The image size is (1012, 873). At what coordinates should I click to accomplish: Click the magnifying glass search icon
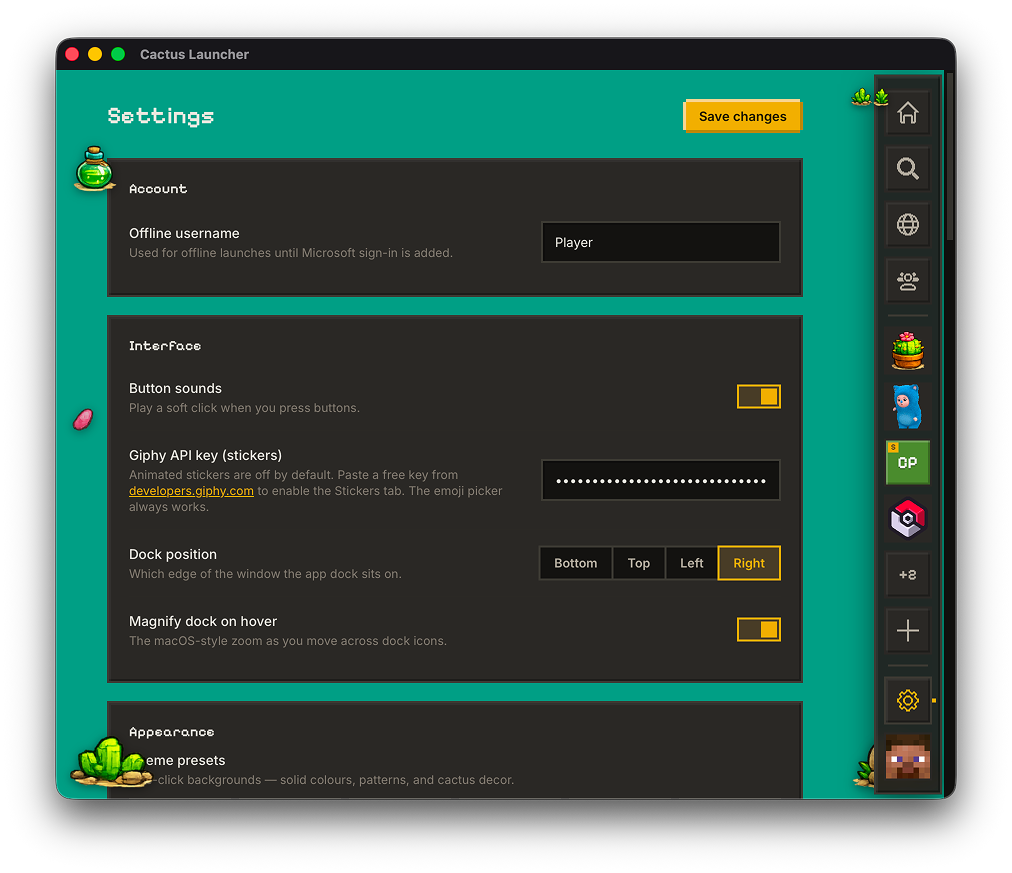pyautogui.click(x=907, y=169)
